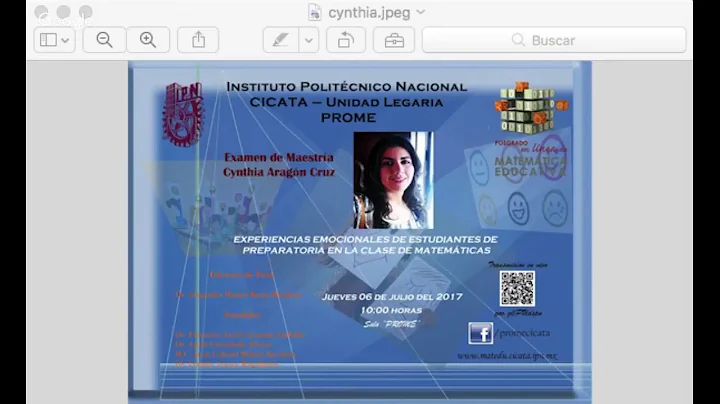Expand the markup pen options arrow

click(x=309, y=40)
